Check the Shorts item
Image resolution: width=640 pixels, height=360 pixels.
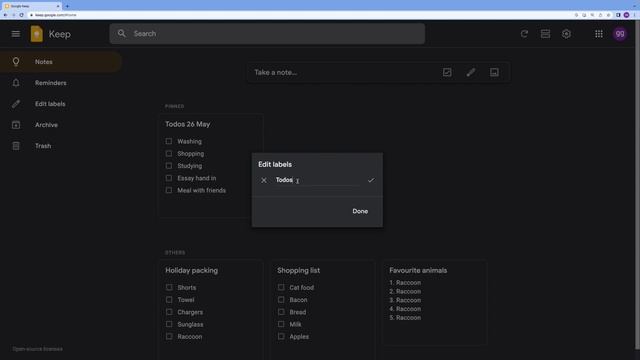point(169,287)
